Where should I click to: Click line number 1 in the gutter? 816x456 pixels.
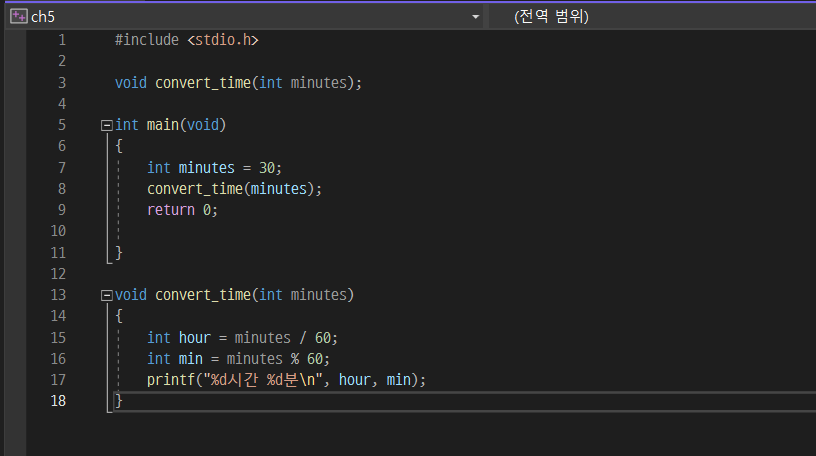click(x=62, y=40)
